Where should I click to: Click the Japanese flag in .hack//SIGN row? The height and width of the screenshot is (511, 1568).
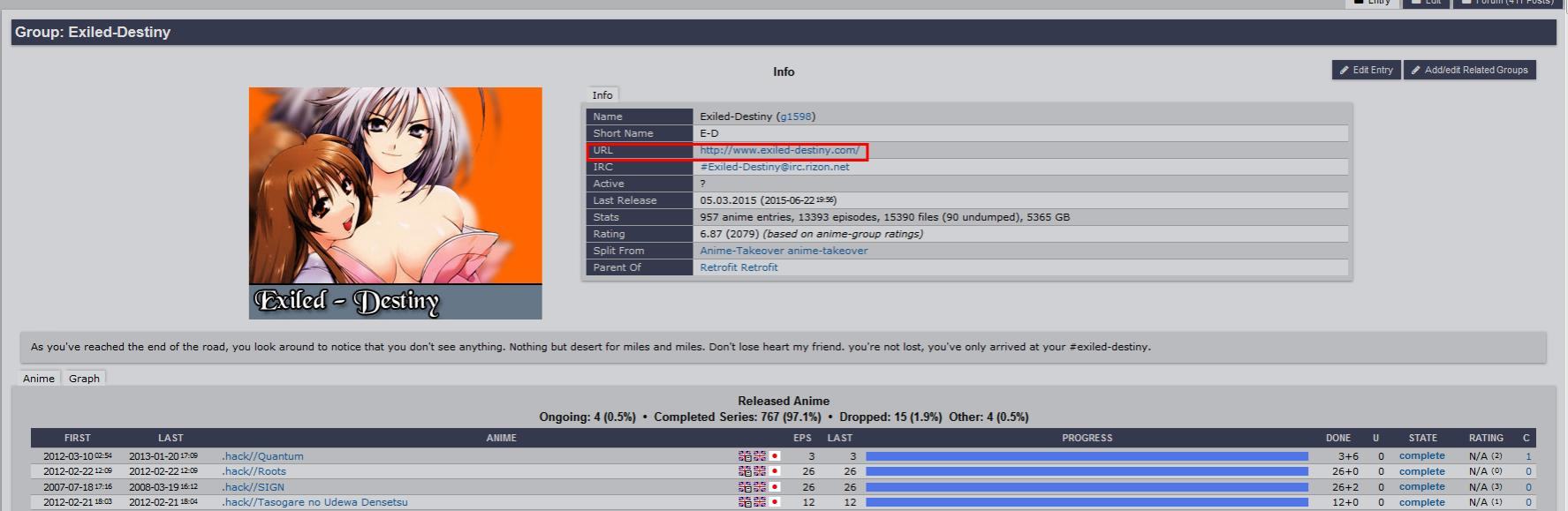[775, 486]
